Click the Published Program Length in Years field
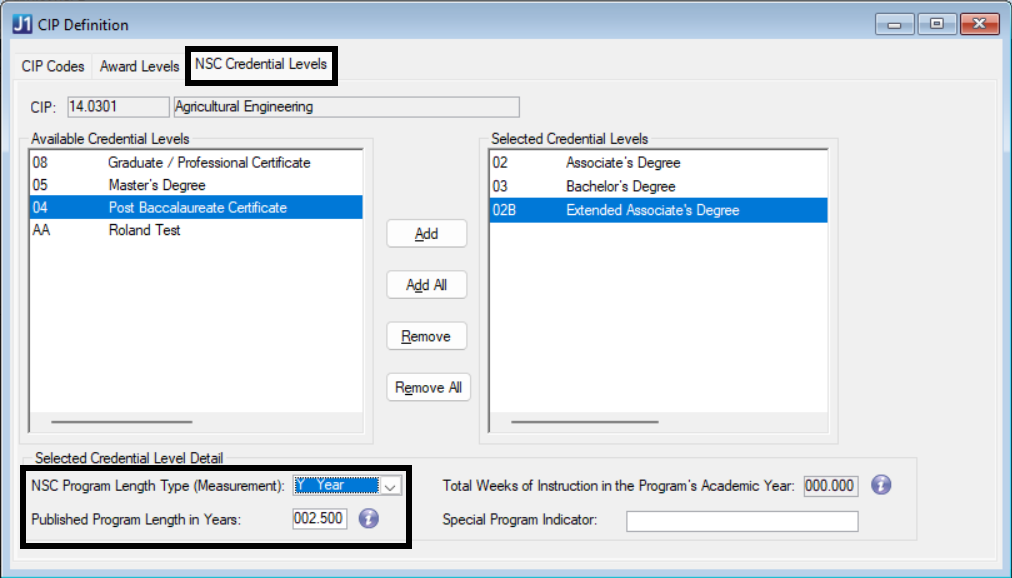This screenshot has height=578, width=1012. [320, 519]
